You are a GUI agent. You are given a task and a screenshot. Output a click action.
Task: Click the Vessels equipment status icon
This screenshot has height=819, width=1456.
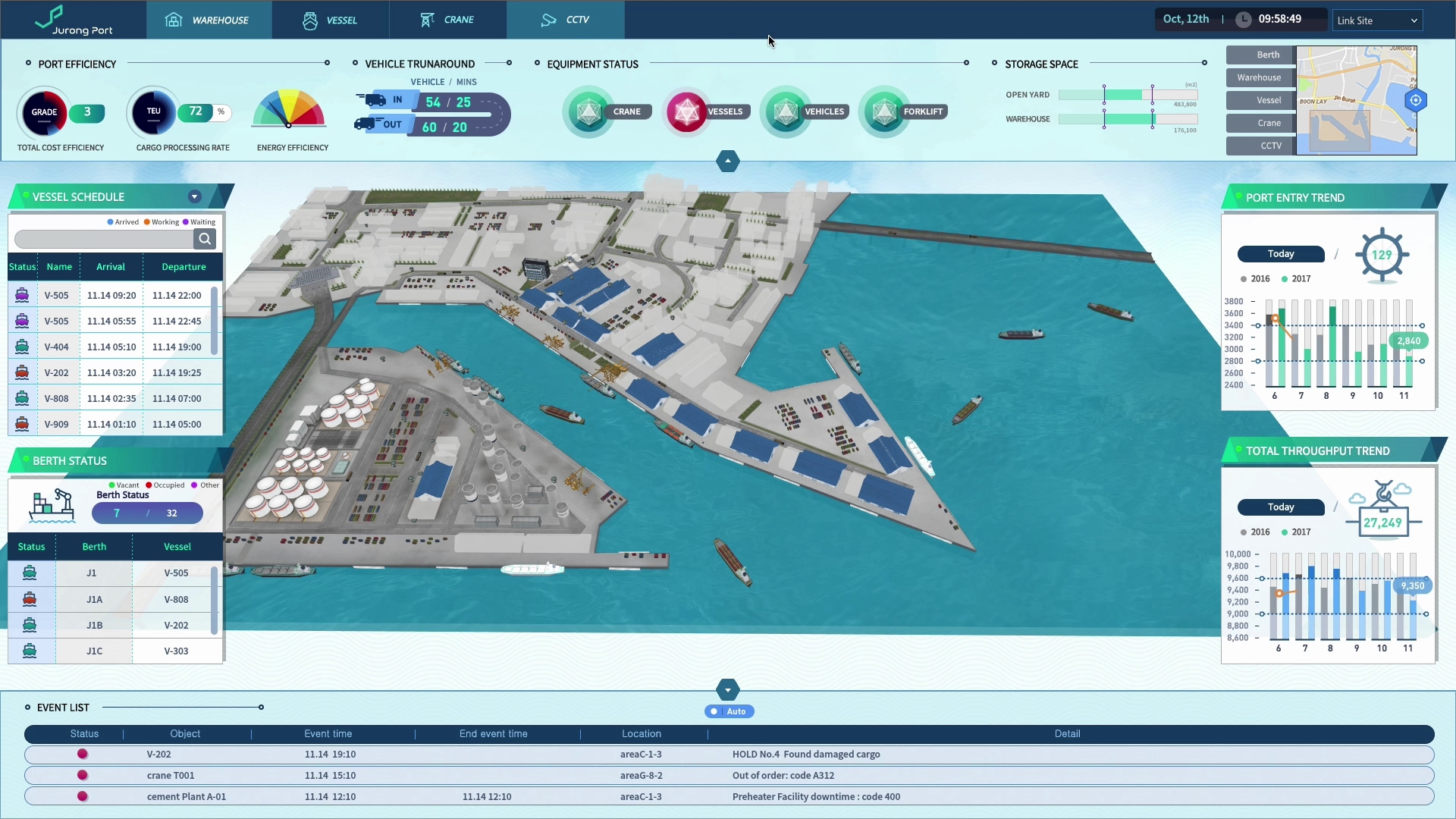tap(687, 112)
